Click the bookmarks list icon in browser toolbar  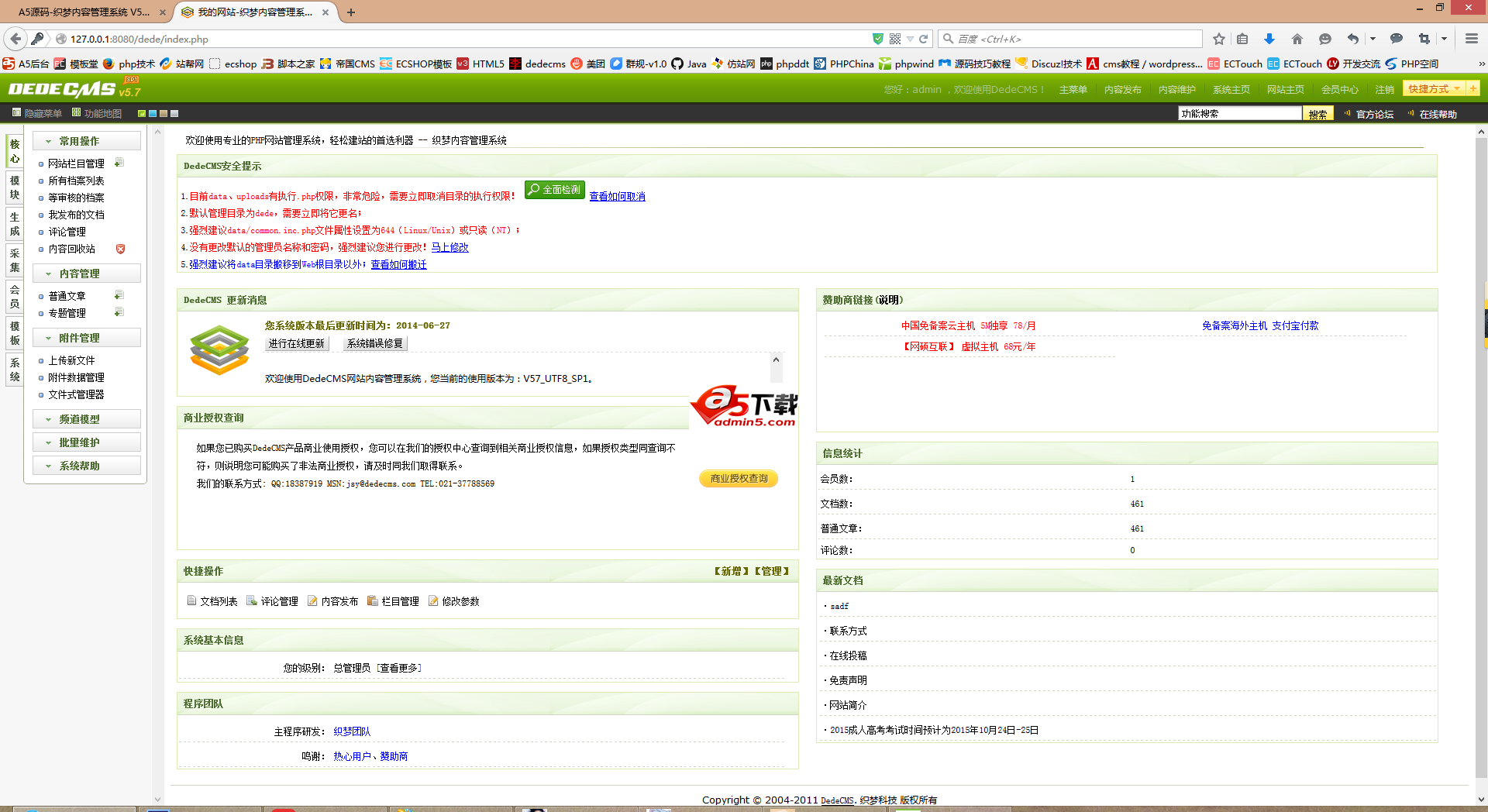coord(1242,39)
